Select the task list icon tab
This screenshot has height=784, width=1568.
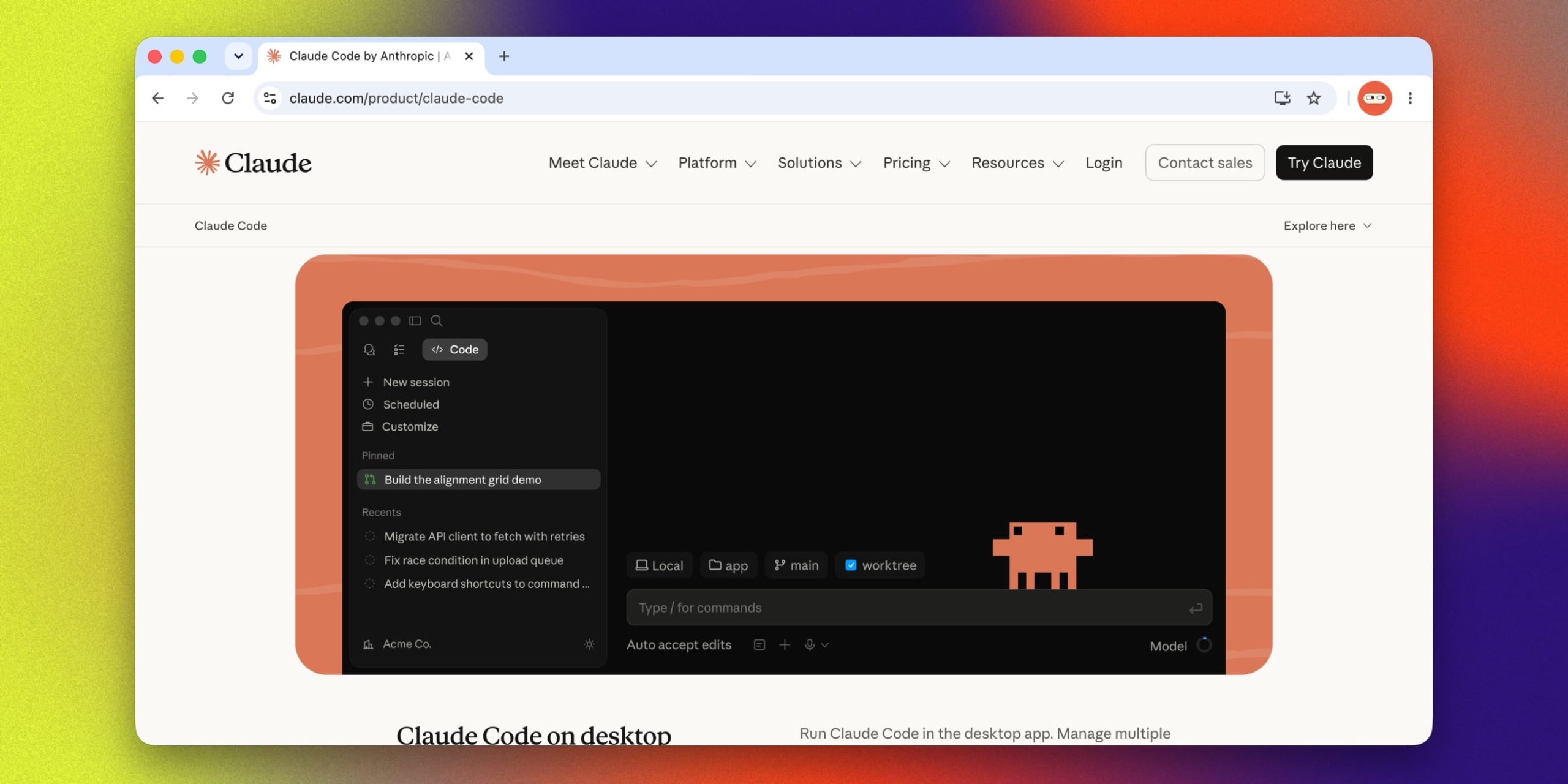tap(399, 350)
